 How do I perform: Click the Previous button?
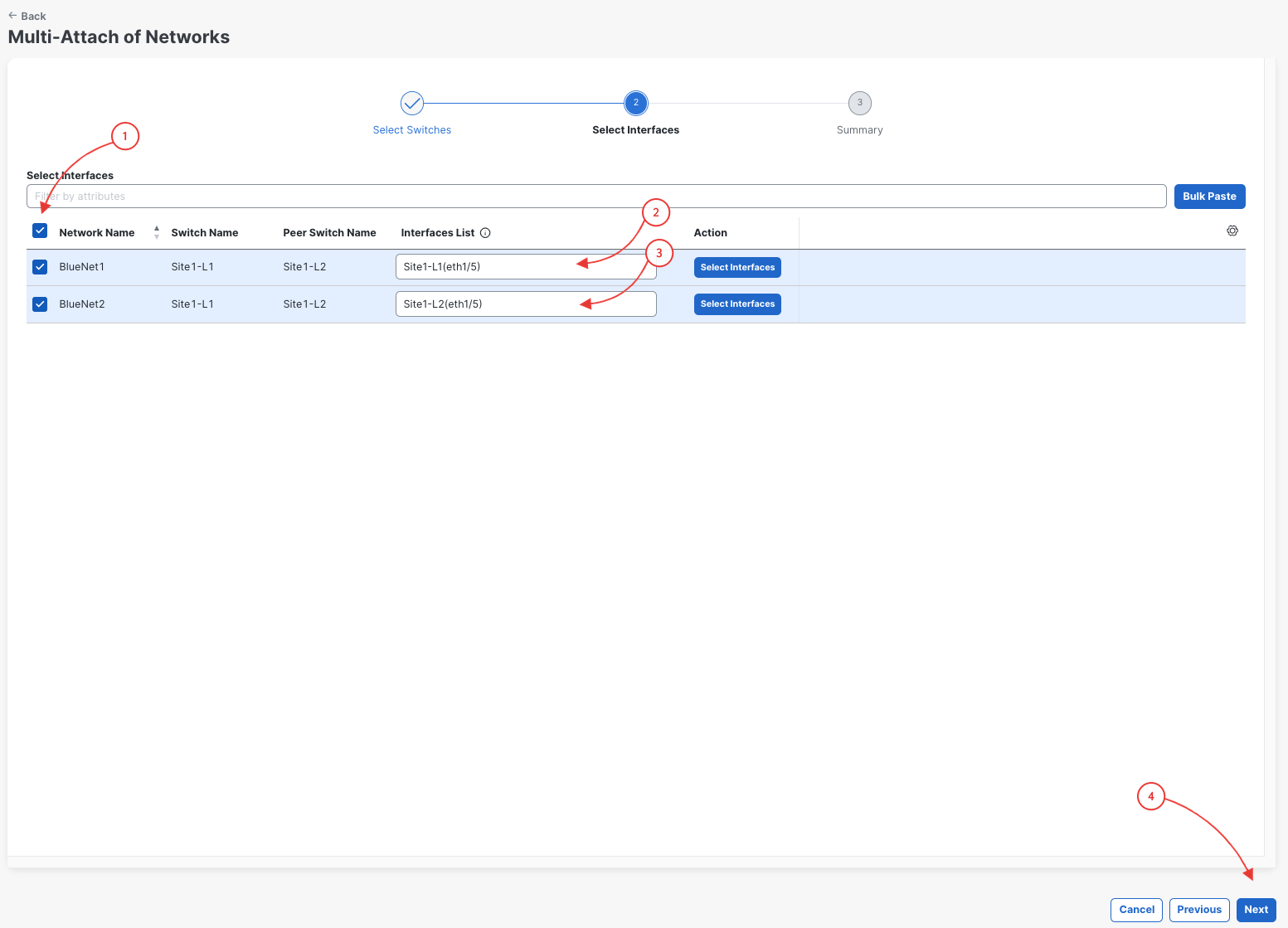coord(1199,910)
